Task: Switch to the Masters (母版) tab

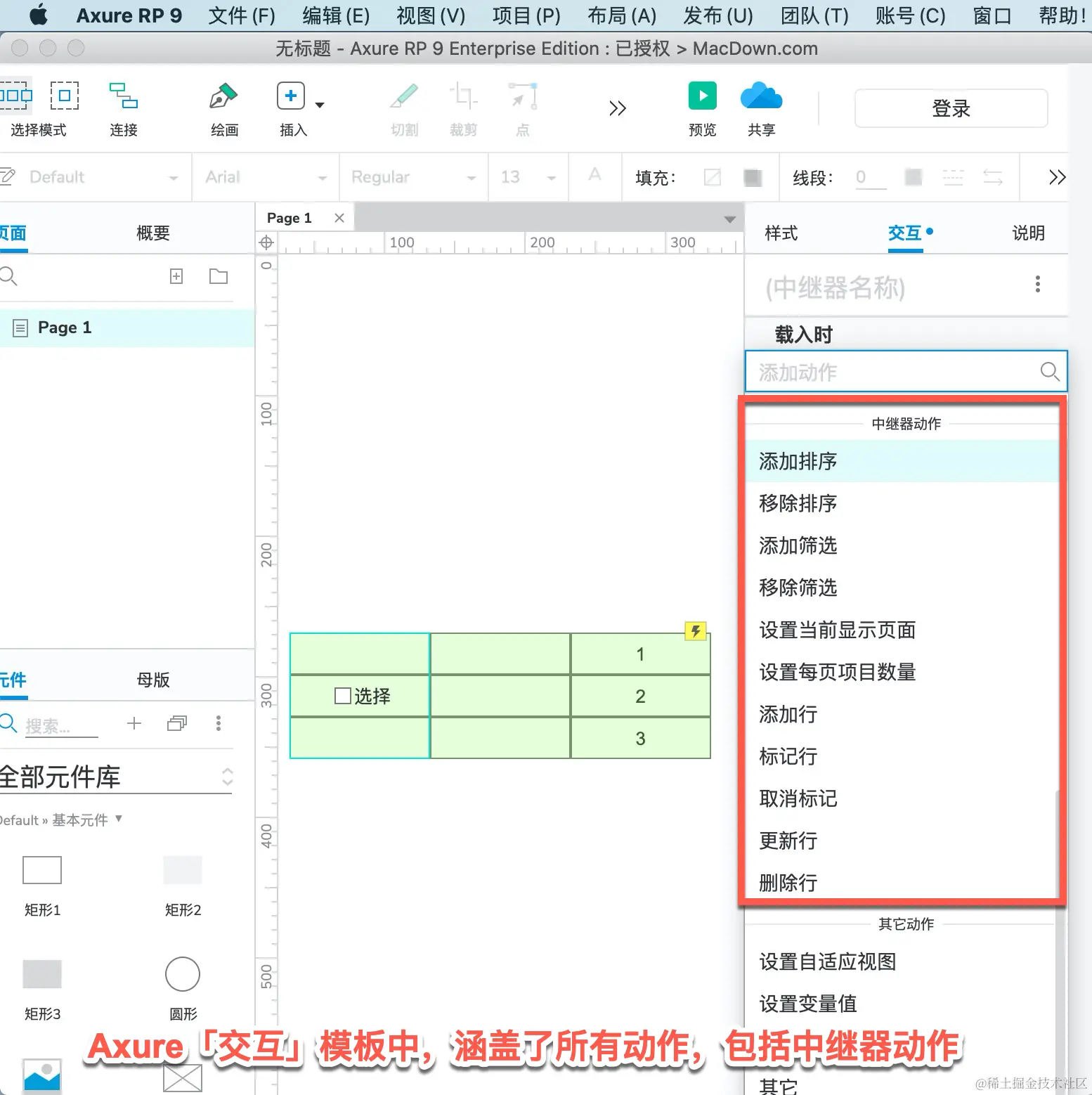Action: point(153,680)
